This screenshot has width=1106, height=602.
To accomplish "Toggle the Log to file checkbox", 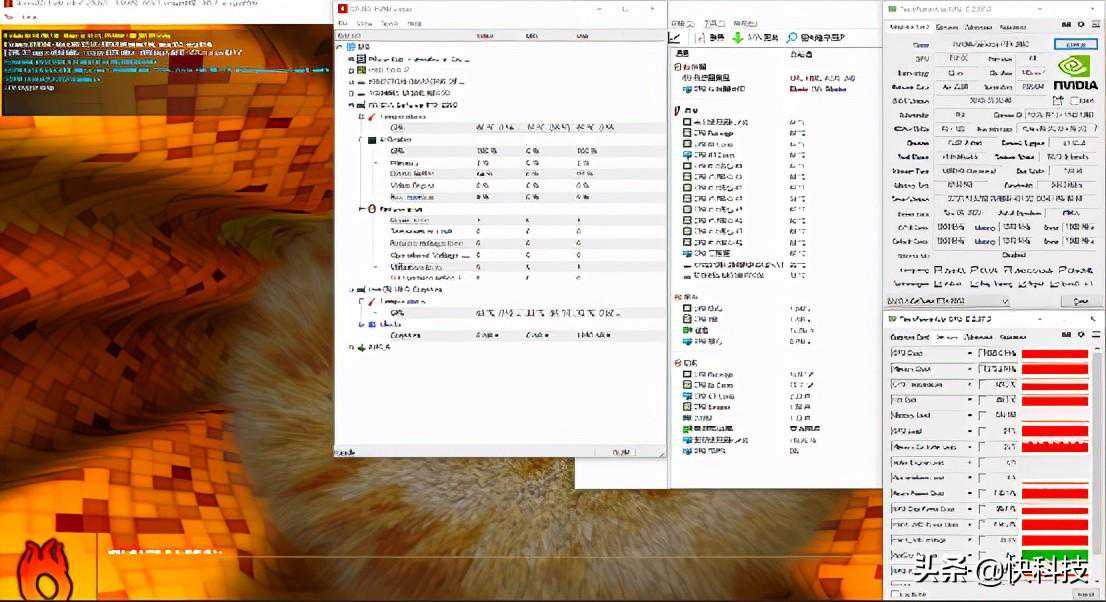I will [x=892, y=595].
